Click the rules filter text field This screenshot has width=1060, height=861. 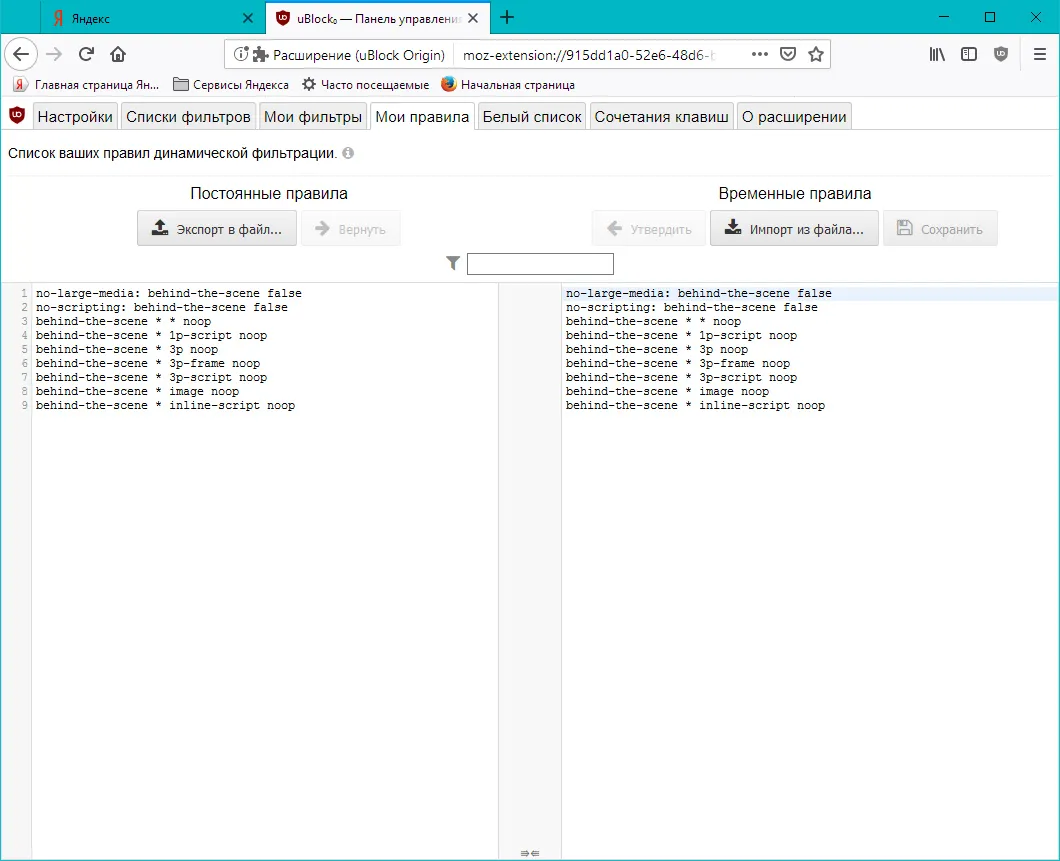pyautogui.click(x=540, y=264)
